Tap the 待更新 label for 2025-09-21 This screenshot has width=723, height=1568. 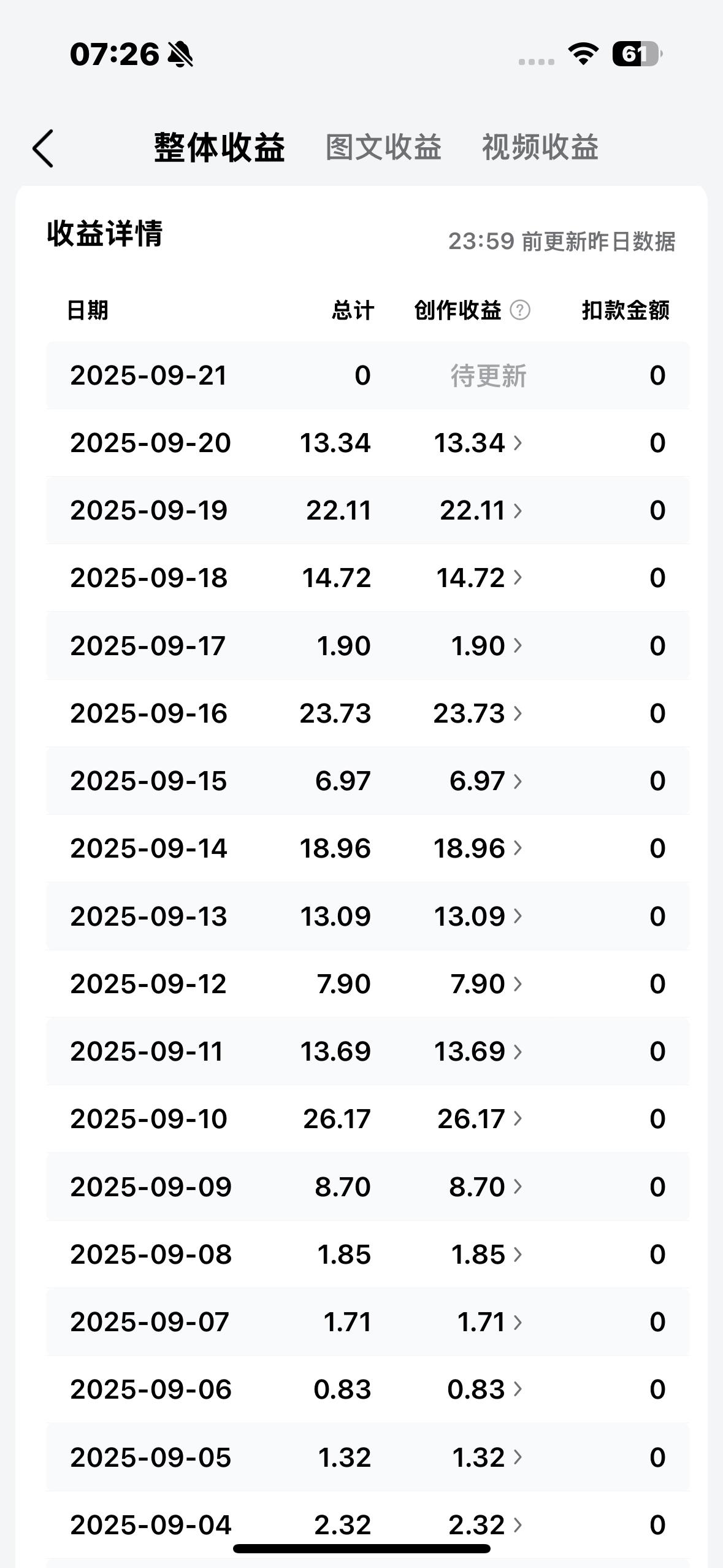coord(489,375)
